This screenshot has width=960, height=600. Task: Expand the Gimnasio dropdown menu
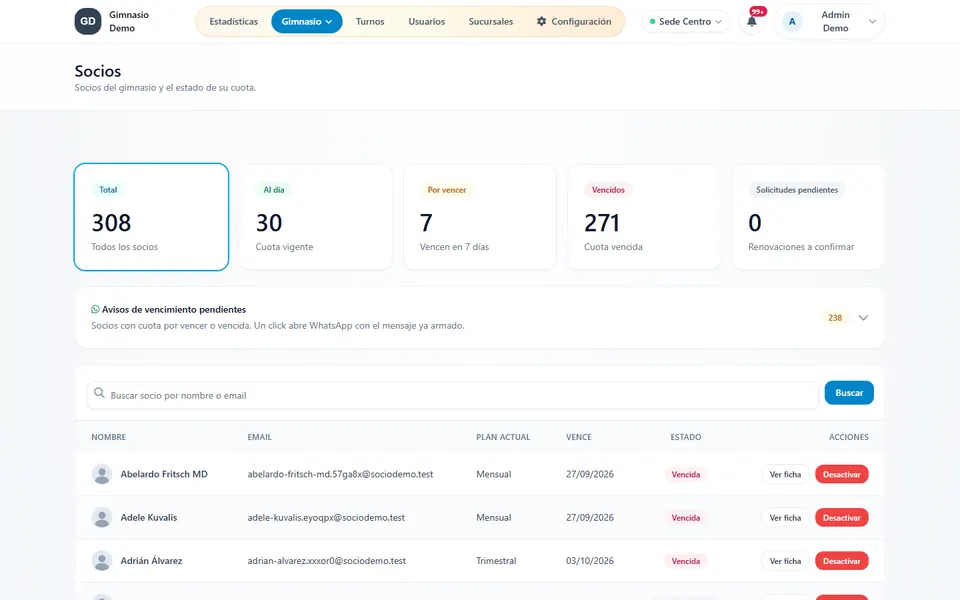[307, 21]
